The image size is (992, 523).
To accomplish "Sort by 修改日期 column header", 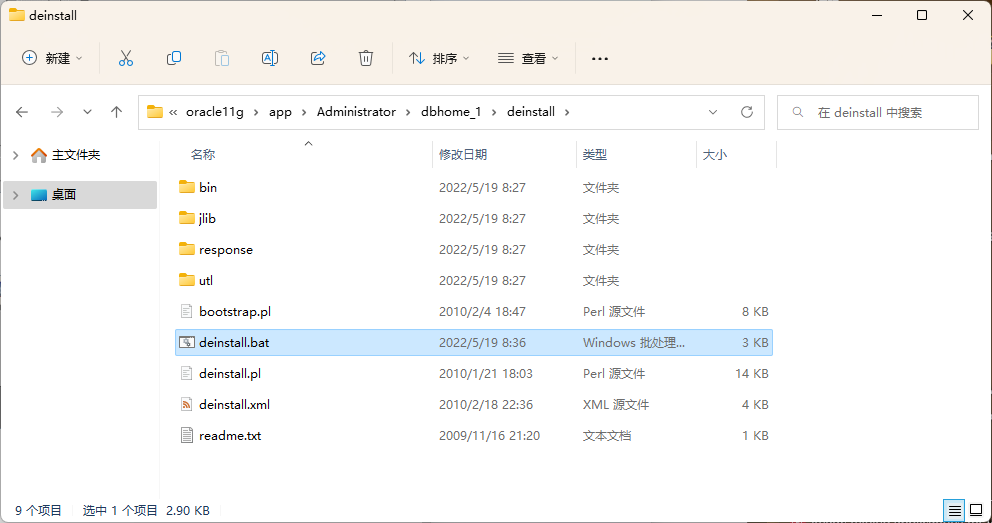I will click(x=463, y=154).
